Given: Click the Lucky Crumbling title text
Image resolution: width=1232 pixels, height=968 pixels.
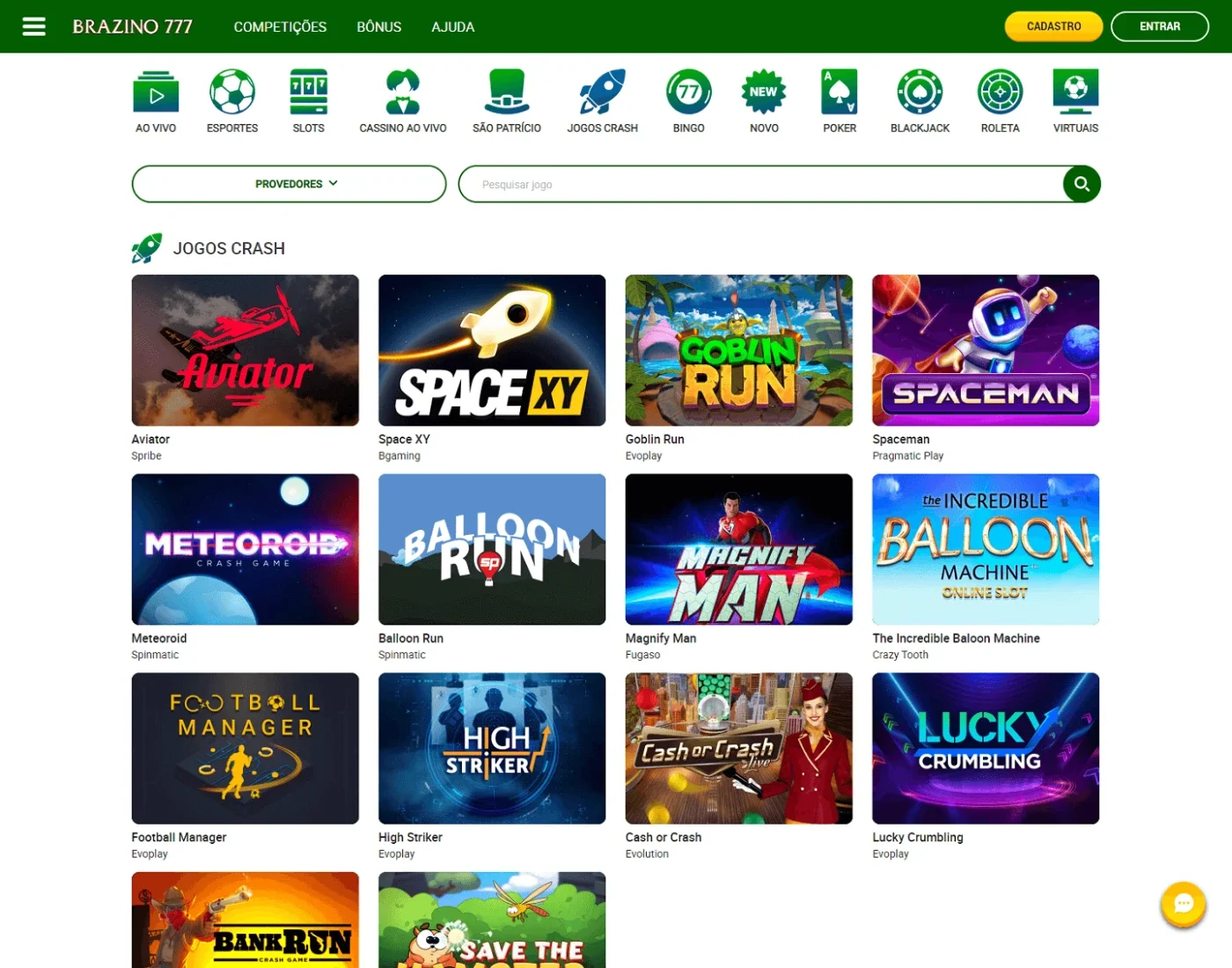Looking at the screenshot, I should point(918,837).
